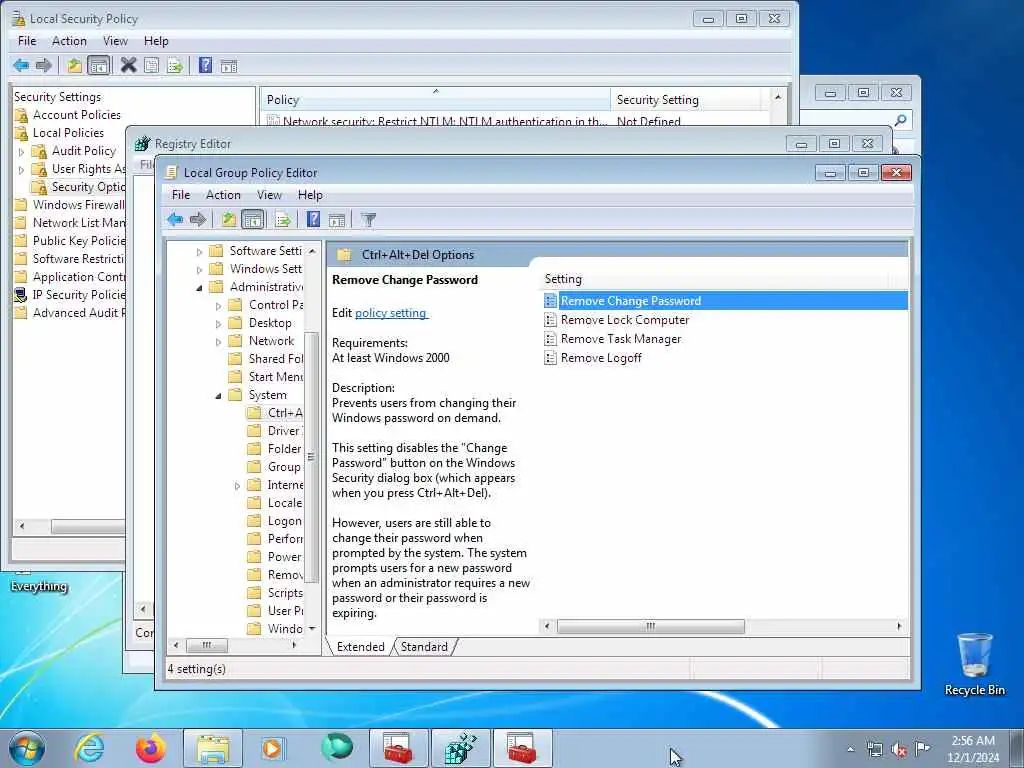Viewport: 1024px width, 768px height.
Task: Show hidden tray icons arrow
Action: [850, 749]
